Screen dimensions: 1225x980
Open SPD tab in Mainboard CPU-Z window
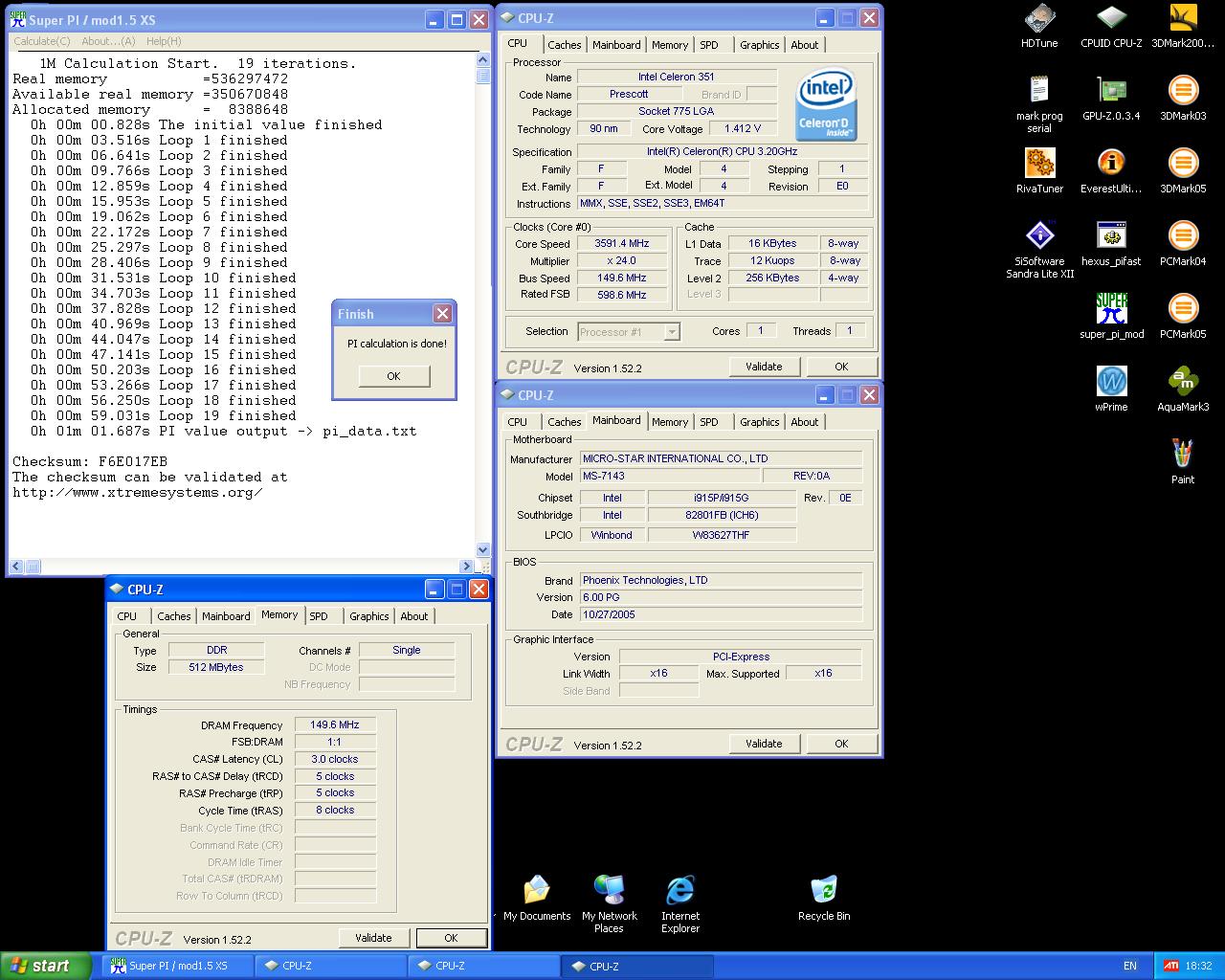pyautogui.click(x=709, y=422)
